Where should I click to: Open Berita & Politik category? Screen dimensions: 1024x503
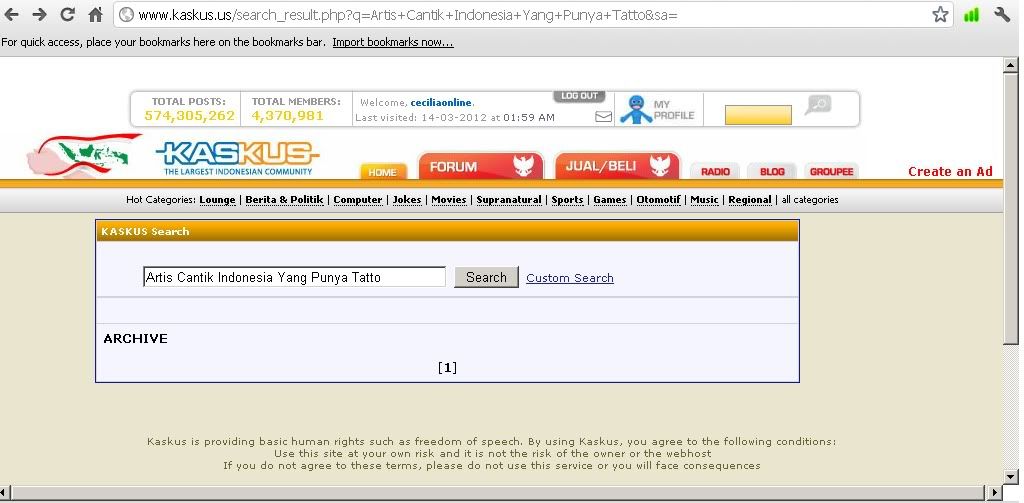285,200
